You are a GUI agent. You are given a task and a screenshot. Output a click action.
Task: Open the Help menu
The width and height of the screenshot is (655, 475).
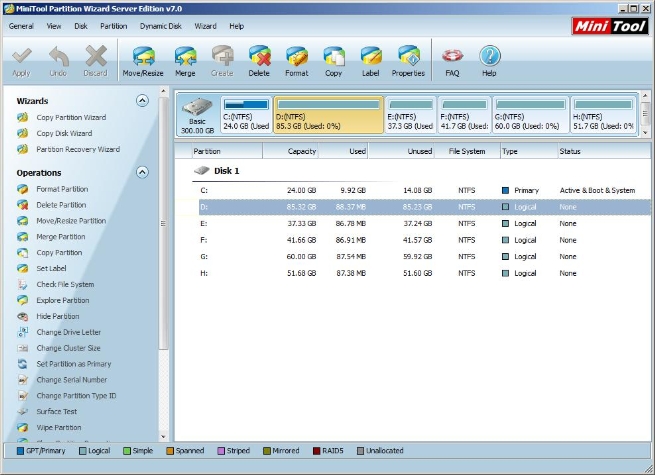(x=236, y=26)
